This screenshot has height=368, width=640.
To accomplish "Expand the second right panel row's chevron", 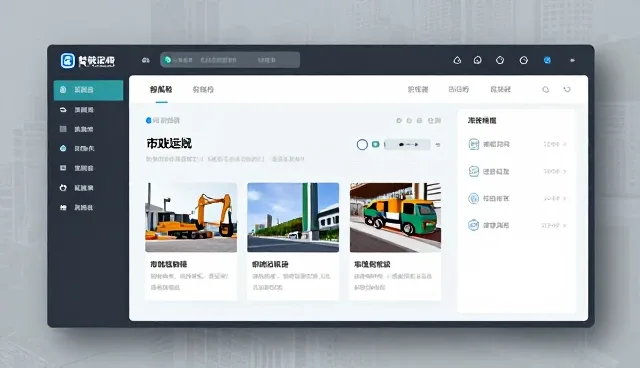I will click(564, 171).
